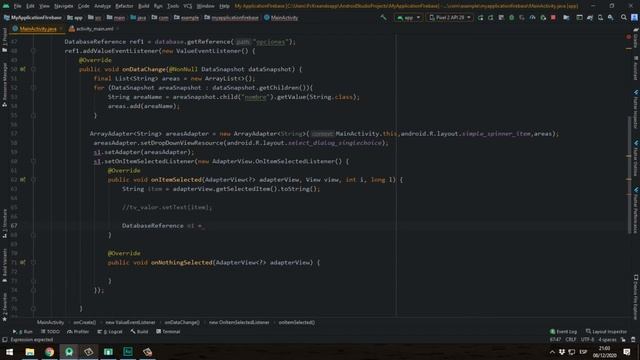Viewport: 640px width, 360px height.
Task: Click the 67:47 caret position in status bar
Action: [x=555, y=340]
